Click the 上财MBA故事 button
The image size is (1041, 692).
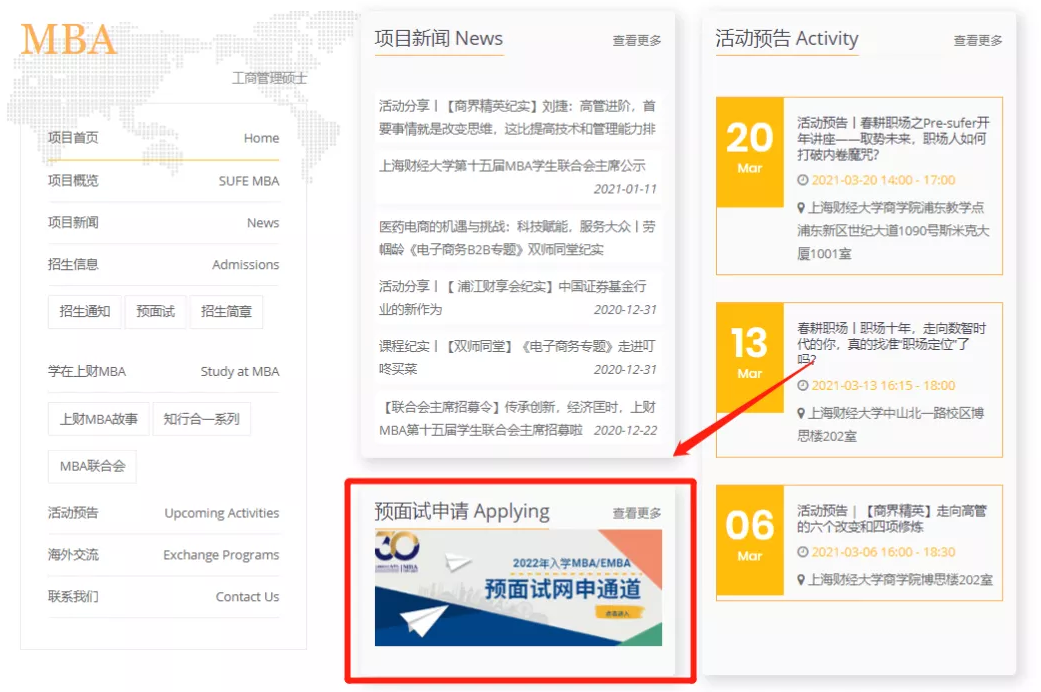[x=98, y=419]
